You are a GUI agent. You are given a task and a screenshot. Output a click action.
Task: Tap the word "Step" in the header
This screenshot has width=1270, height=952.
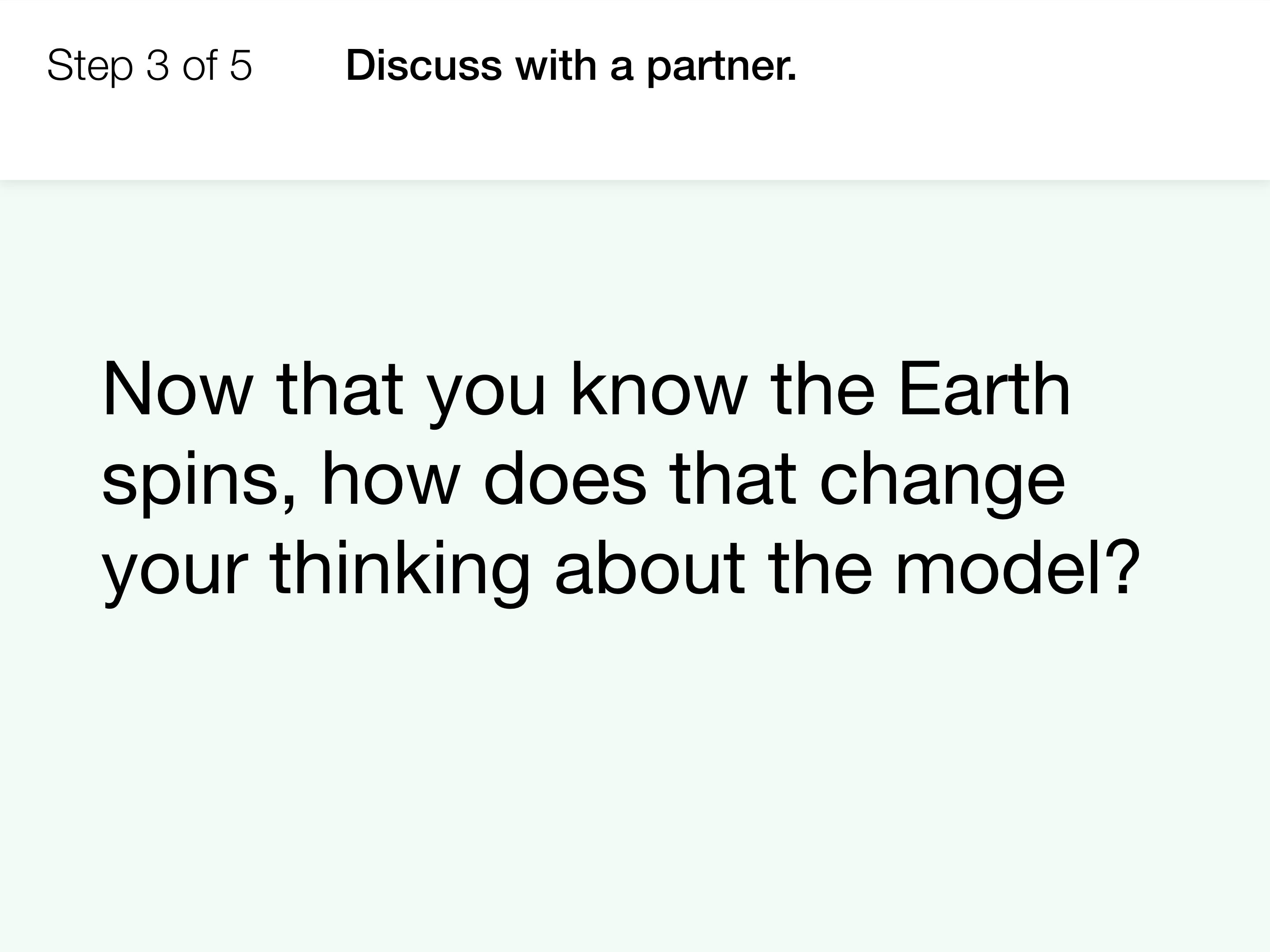[90, 67]
